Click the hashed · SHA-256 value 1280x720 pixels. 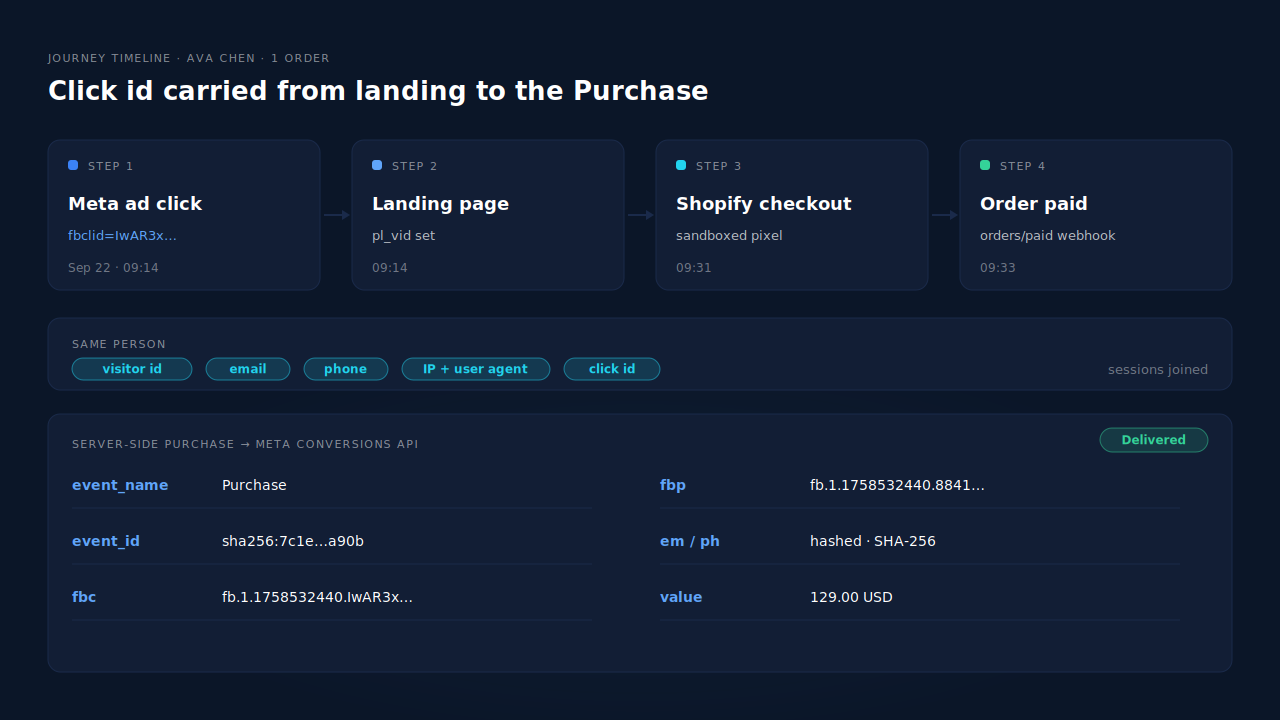[x=873, y=541]
